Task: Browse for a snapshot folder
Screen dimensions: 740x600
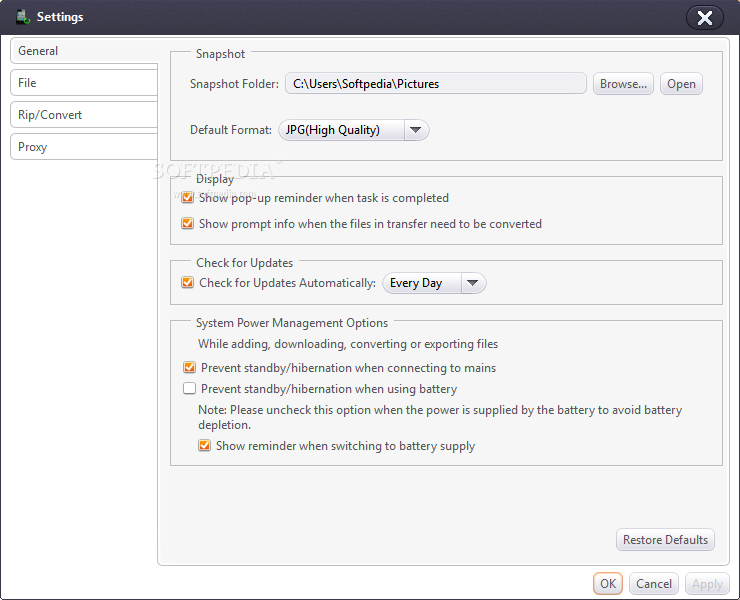Action: (623, 84)
